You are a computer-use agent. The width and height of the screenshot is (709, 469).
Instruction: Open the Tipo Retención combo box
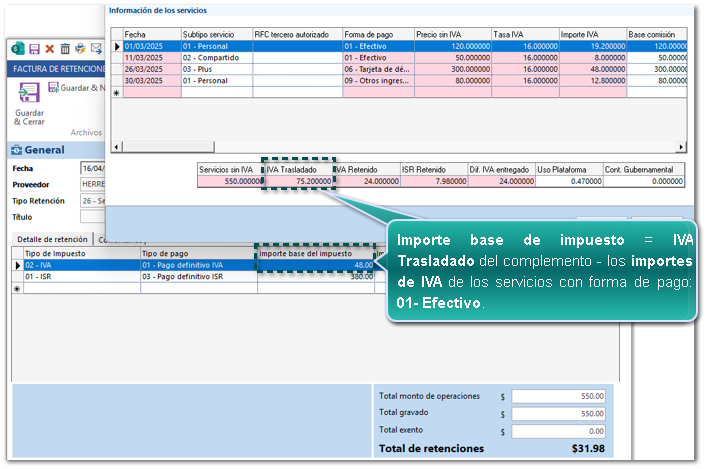tap(93, 200)
